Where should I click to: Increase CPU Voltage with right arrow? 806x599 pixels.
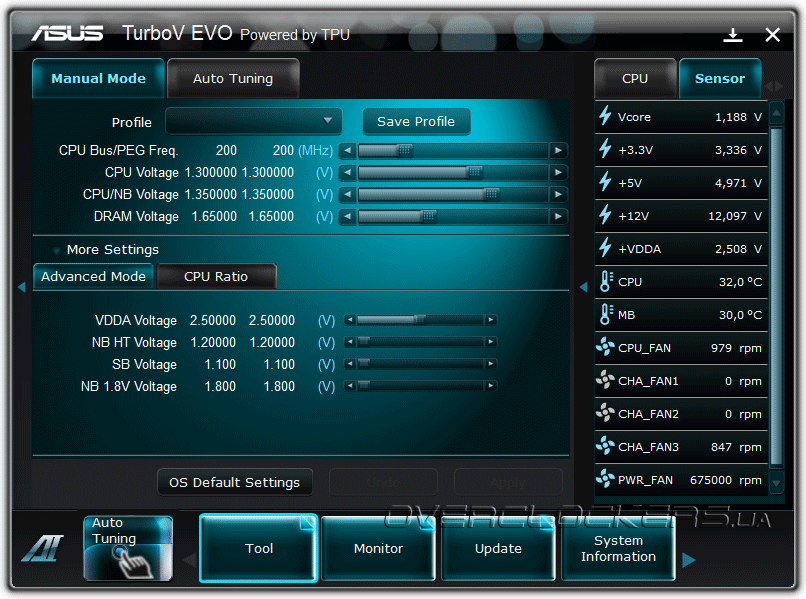[558, 172]
